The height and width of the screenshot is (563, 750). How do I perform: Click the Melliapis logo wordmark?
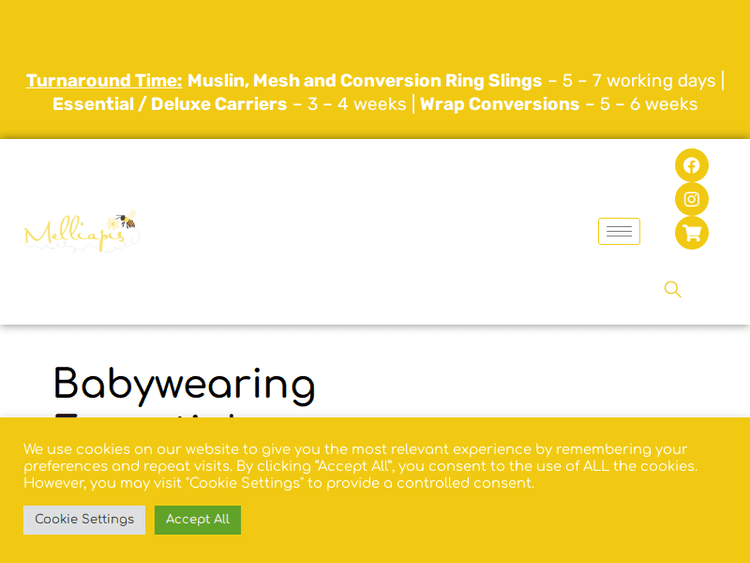point(70,236)
